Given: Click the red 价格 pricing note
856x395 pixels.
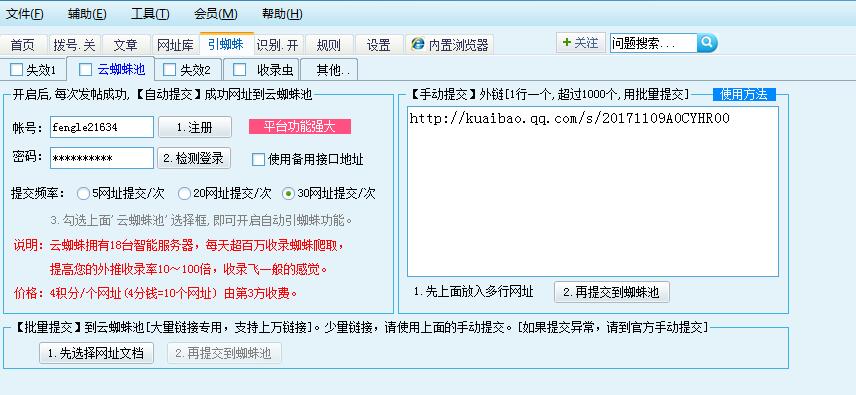Looking at the screenshot, I should click(x=156, y=293).
